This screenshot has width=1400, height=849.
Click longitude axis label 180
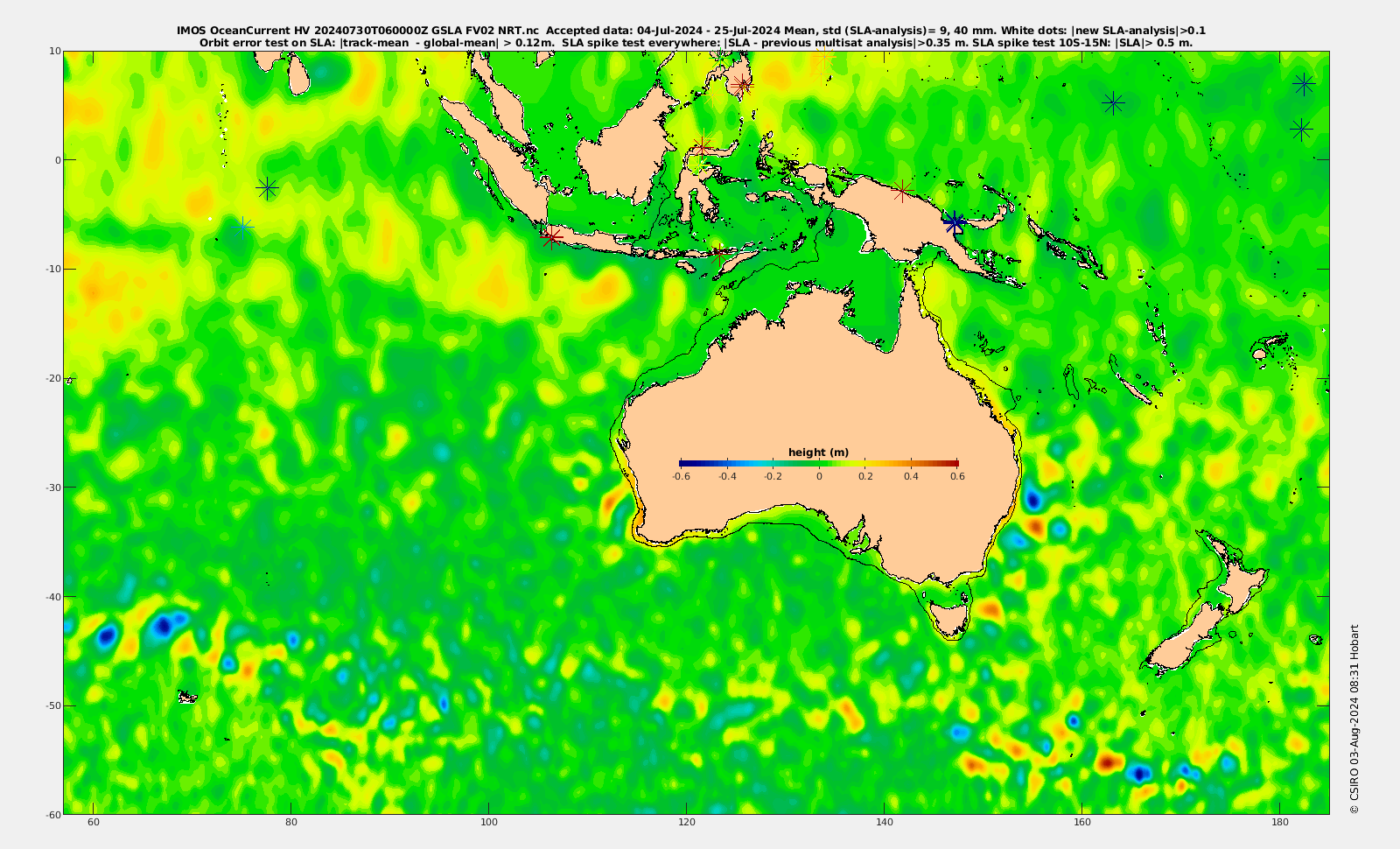click(x=1280, y=822)
